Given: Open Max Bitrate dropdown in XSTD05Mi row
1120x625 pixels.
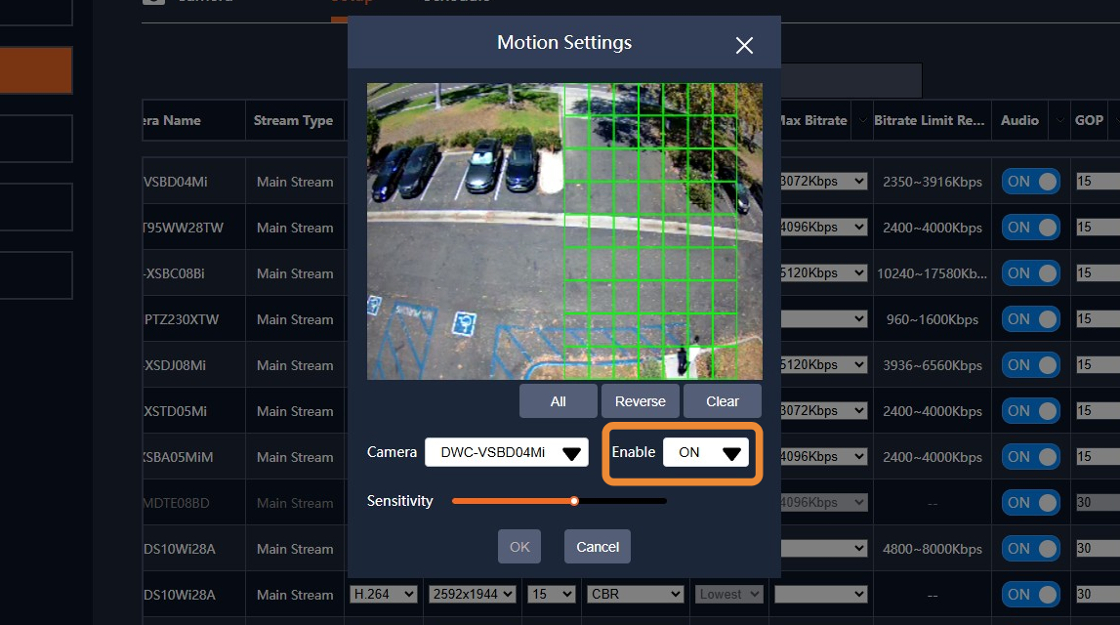Looking at the screenshot, I should click(x=824, y=411).
